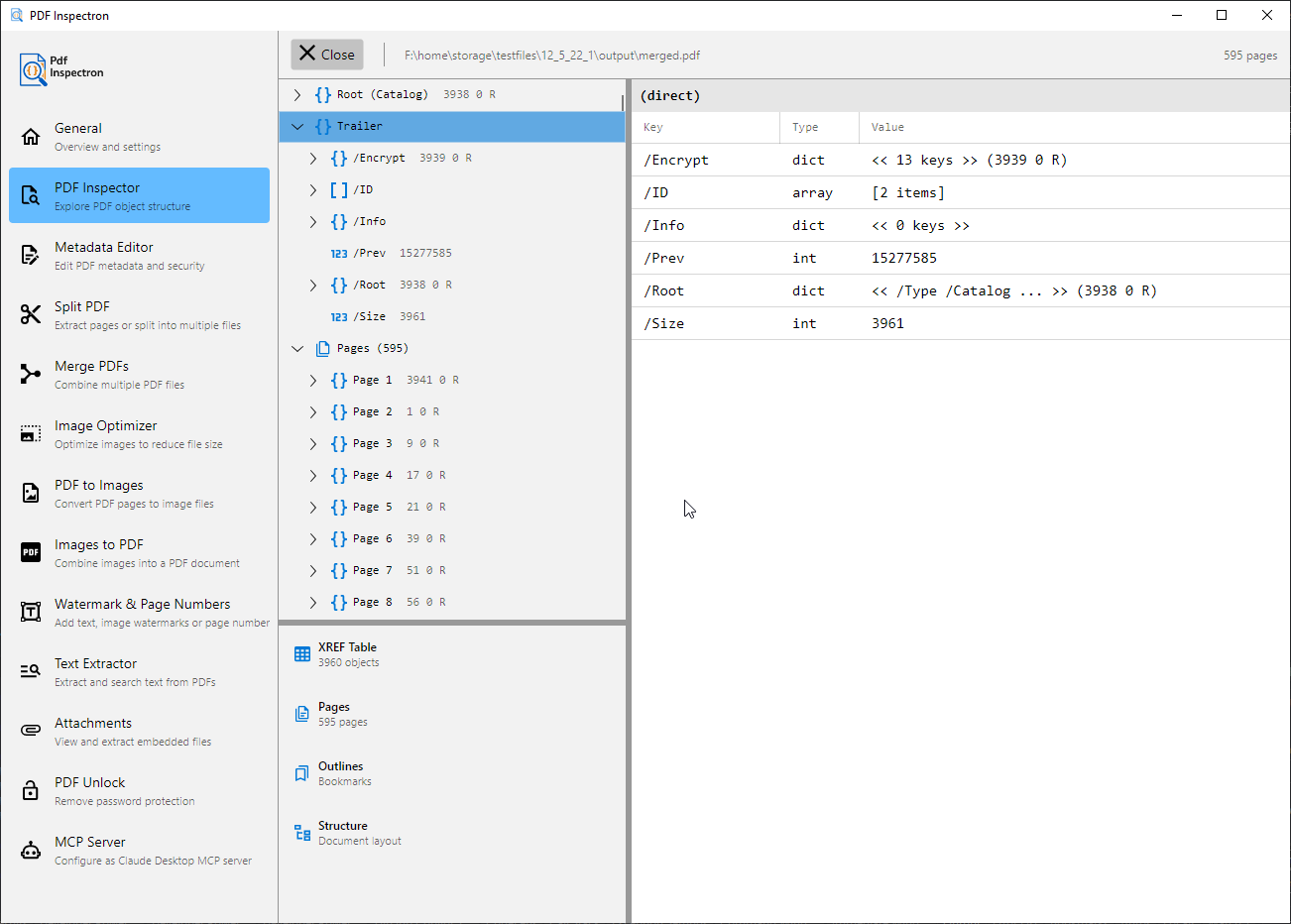Collapse the Trailer tree node
The height and width of the screenshot is (924, 1291).
tap(297, 127)
